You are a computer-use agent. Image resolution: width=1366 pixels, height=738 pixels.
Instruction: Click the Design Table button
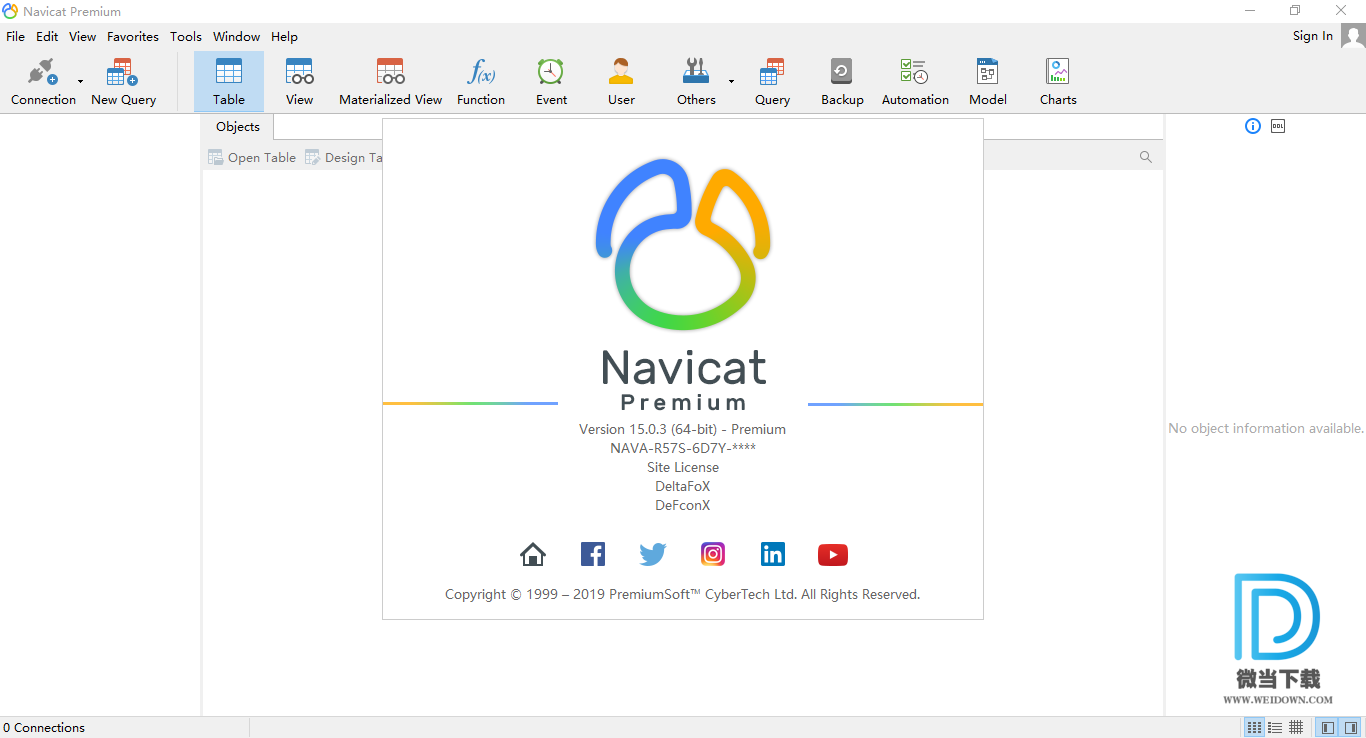tap(343, 157)
